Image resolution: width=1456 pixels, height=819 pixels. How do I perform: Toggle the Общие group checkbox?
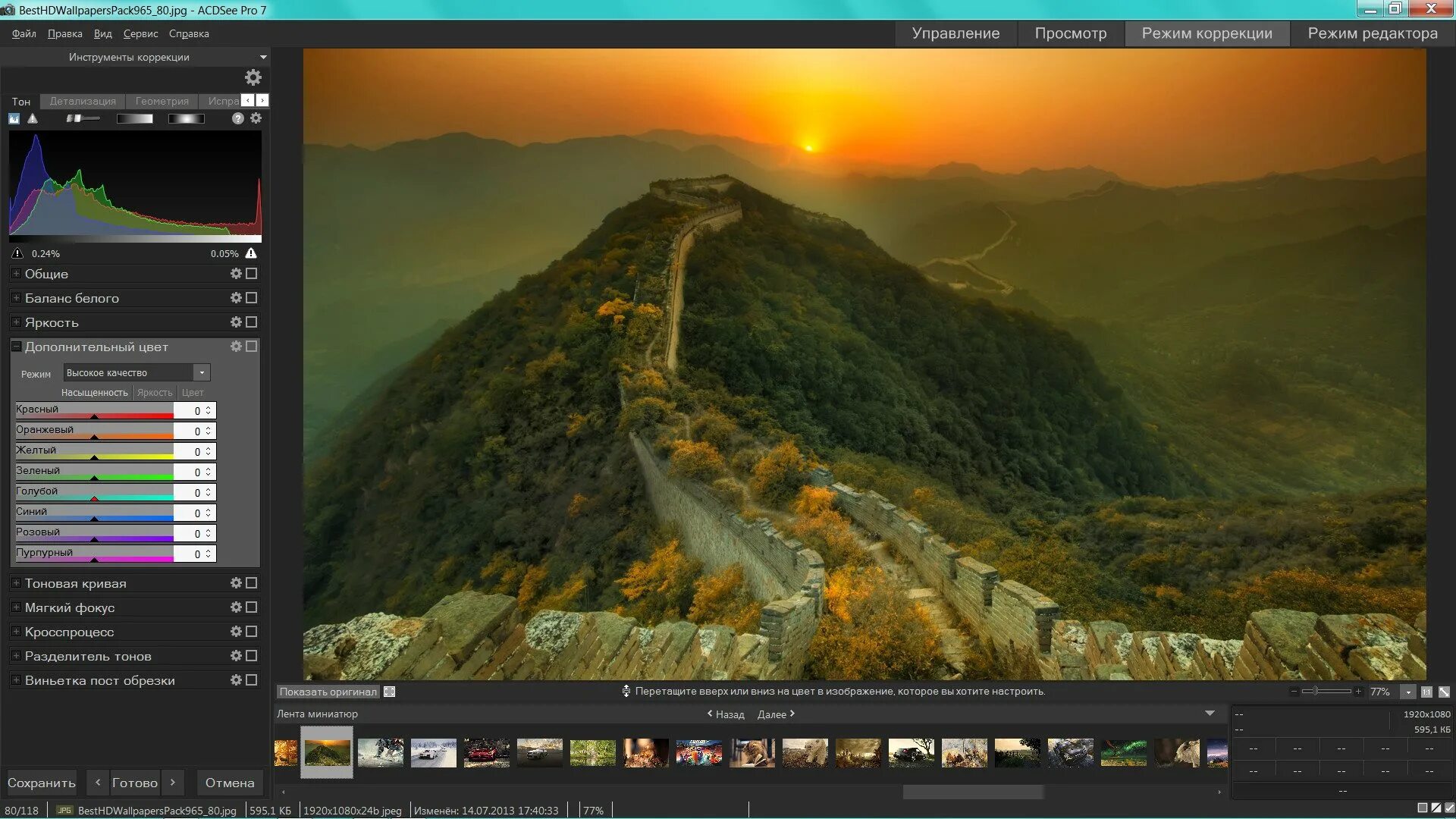pos(252,274)
